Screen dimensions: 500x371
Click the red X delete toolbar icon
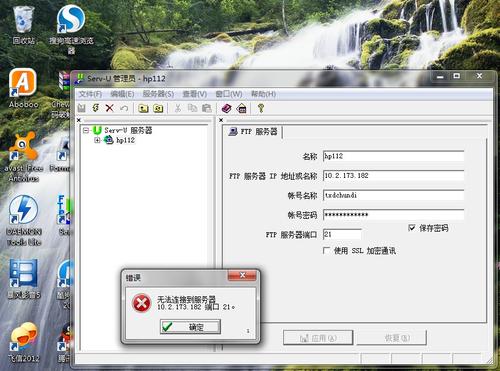click(x=109, y=108)
